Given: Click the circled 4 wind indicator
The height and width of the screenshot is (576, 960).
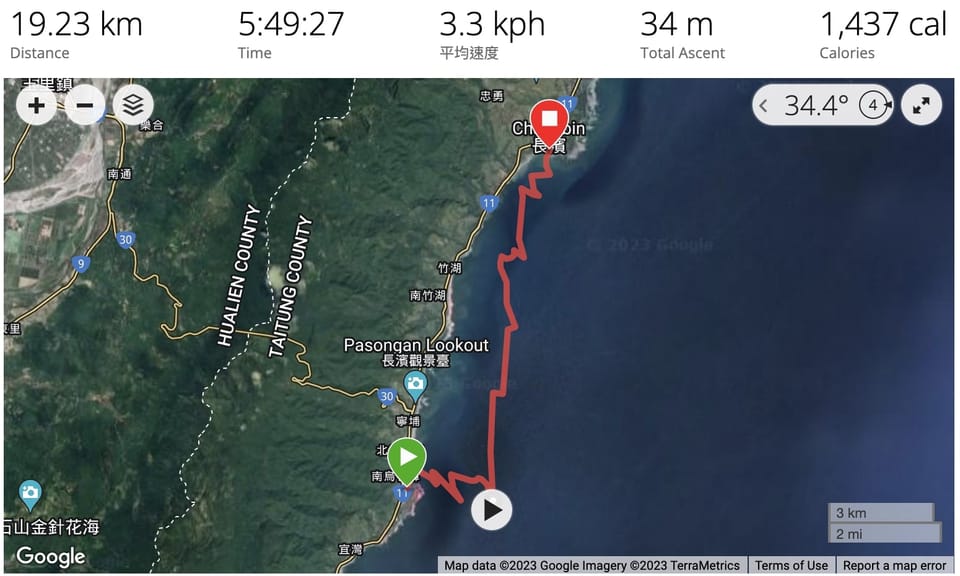Looking at the screenshot, I should point(874,105).
